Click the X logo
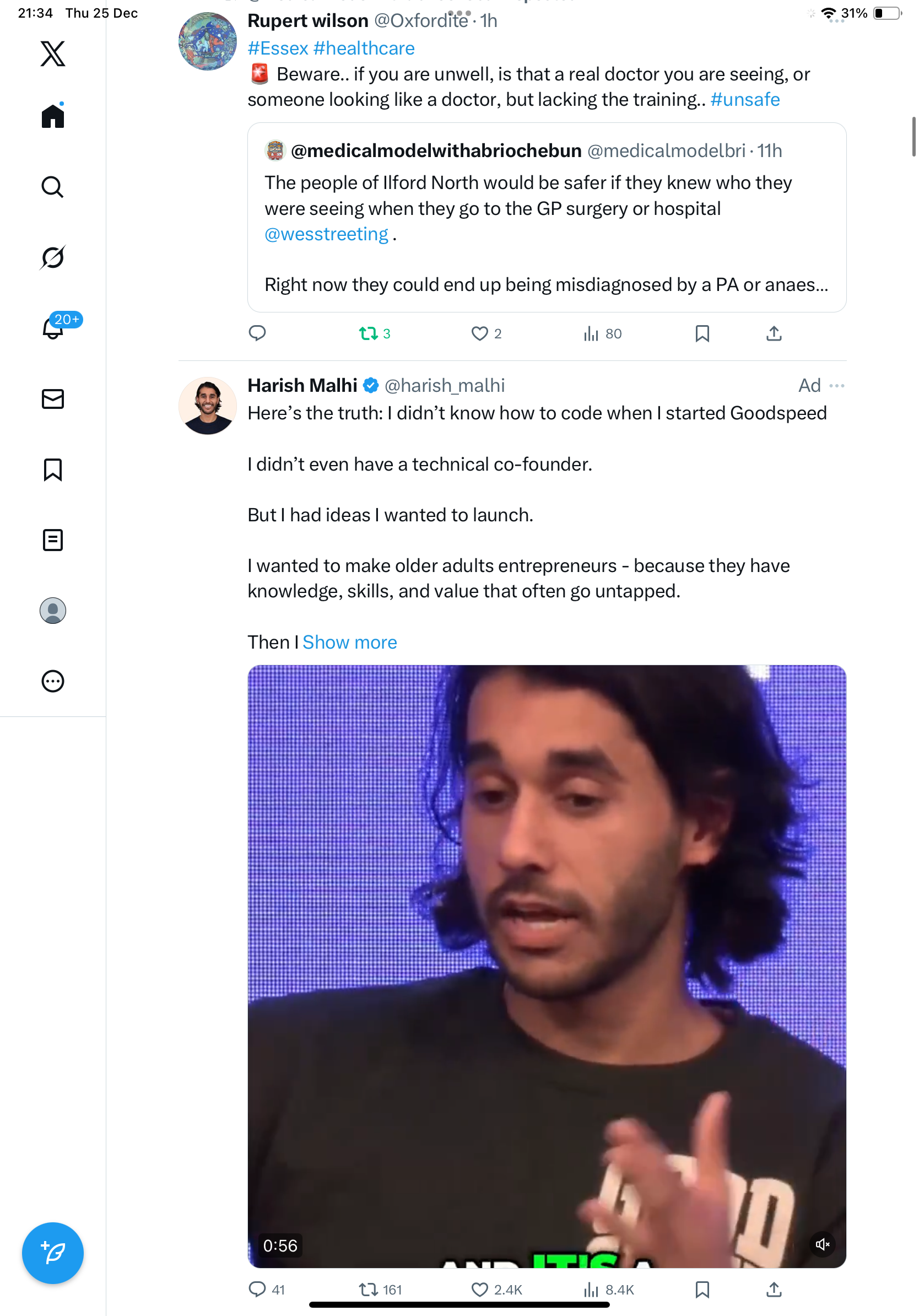The image size is (919, 1316). tap(53, 54)
